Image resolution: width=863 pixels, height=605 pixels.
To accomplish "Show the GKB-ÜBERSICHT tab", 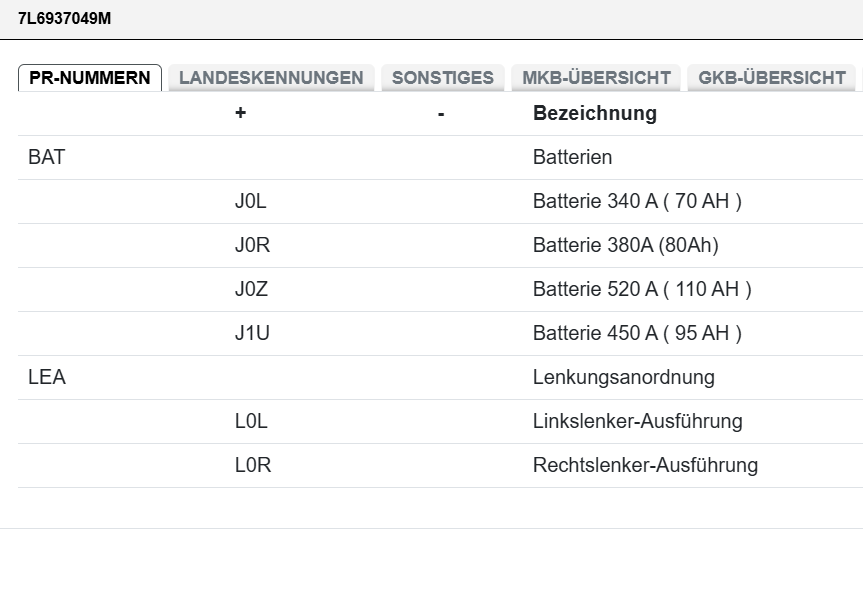I will pos(771,78).
